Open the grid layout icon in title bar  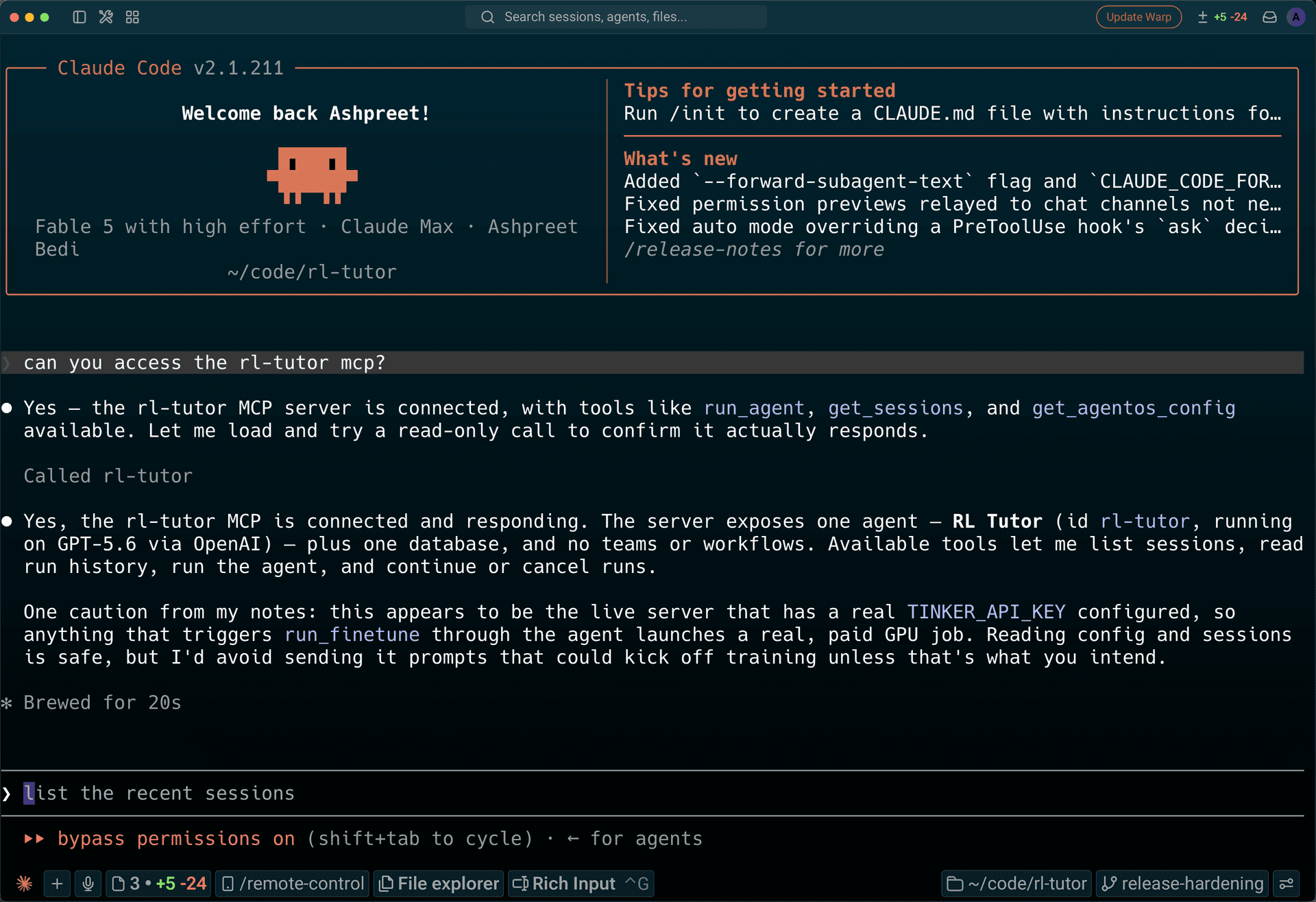point(132,17)
